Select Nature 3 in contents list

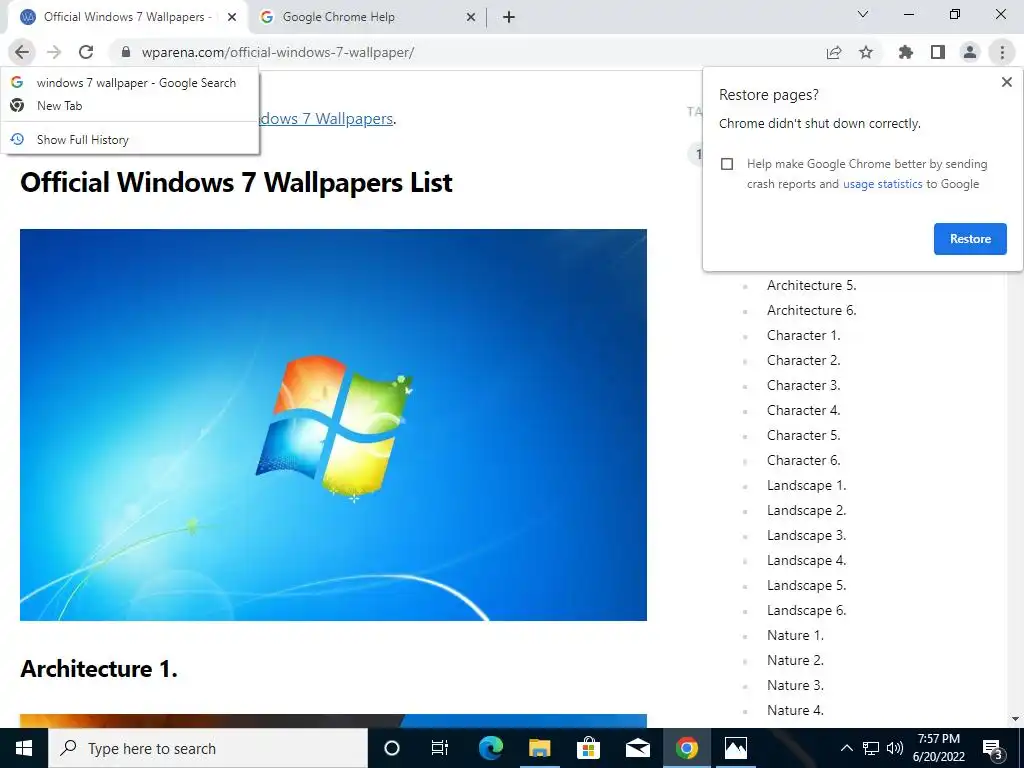click(795, 685)
